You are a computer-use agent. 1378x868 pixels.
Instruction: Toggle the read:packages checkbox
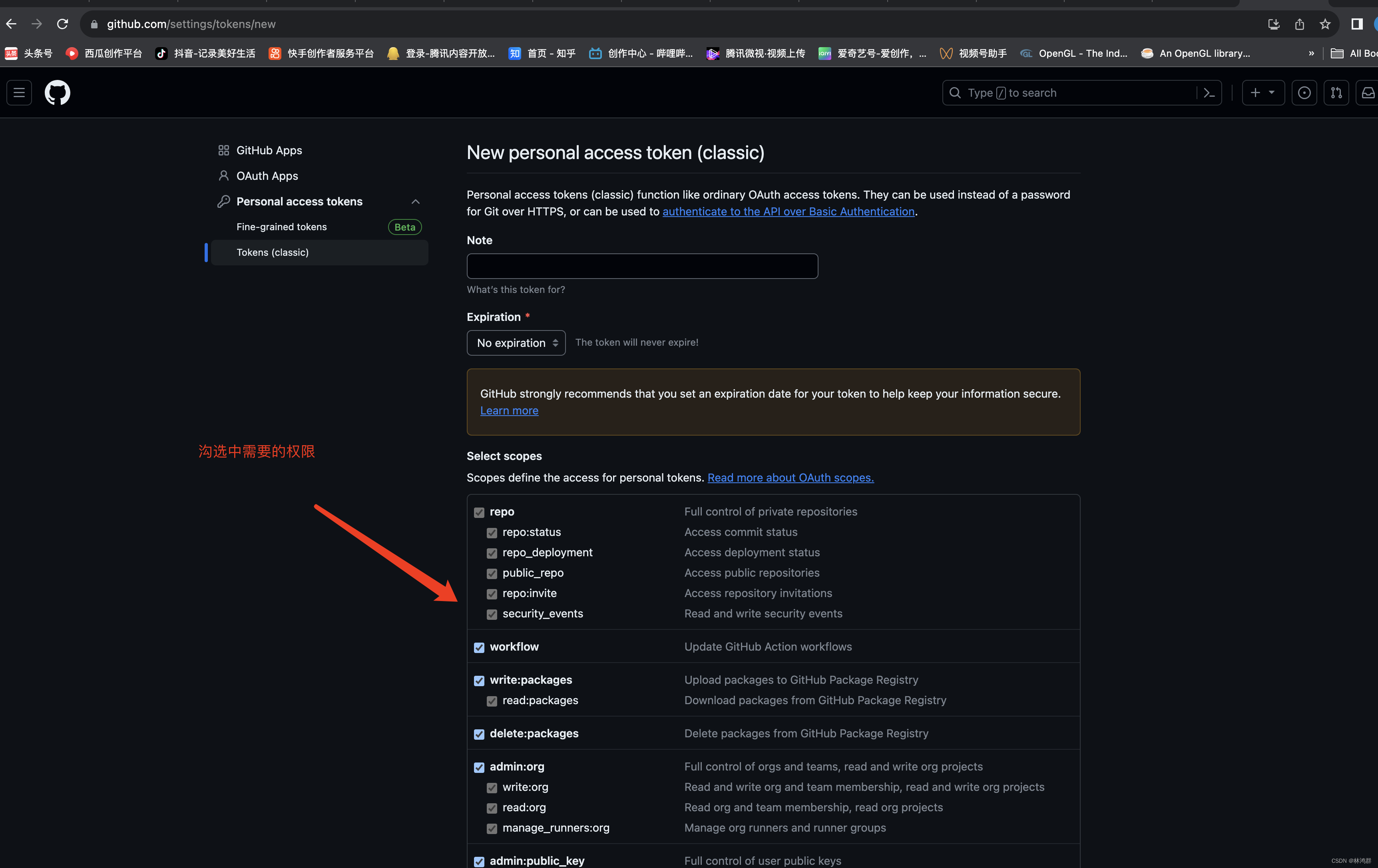coord(492,701)
